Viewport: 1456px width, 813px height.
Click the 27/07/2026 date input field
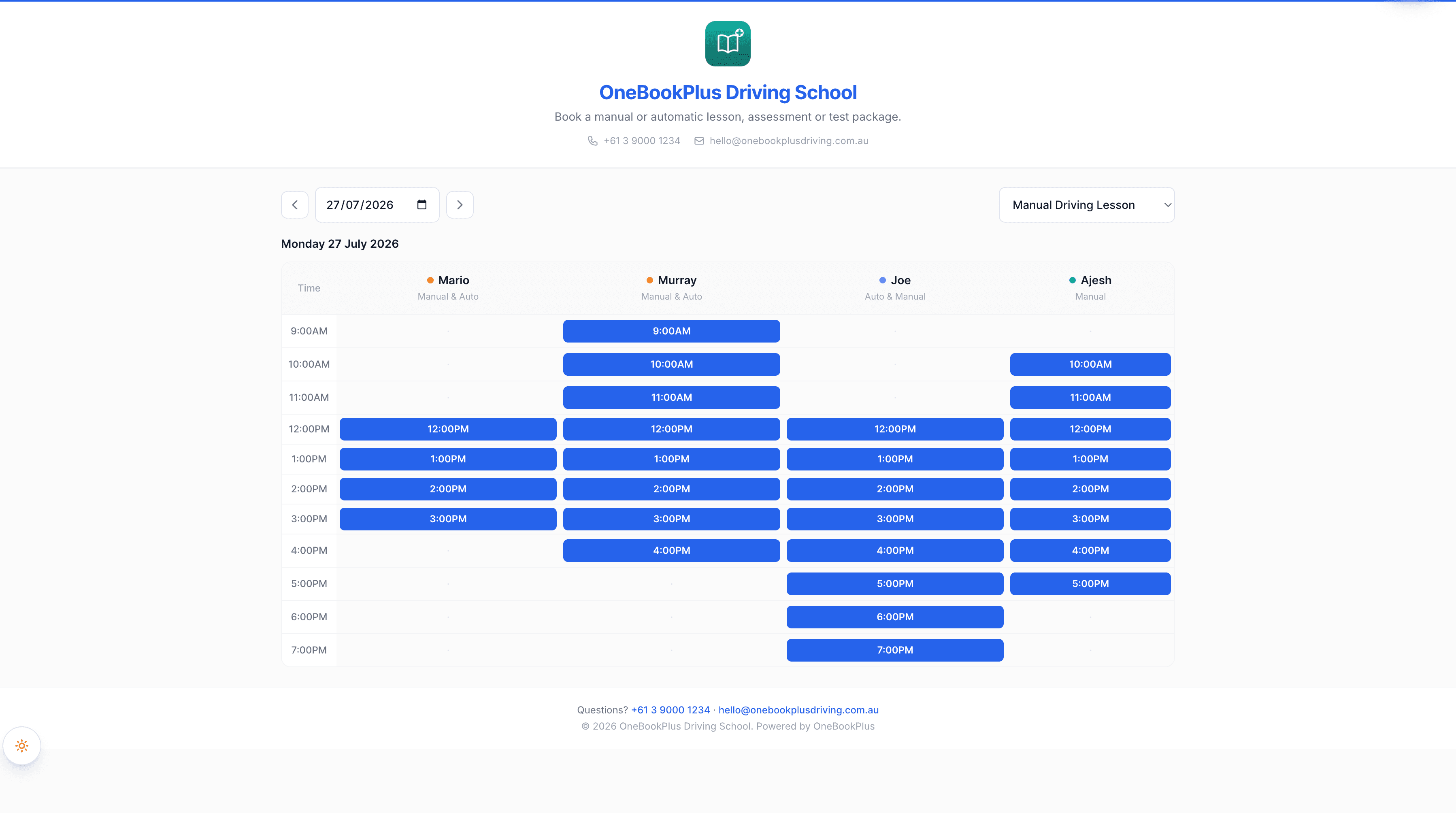(377, 204)
